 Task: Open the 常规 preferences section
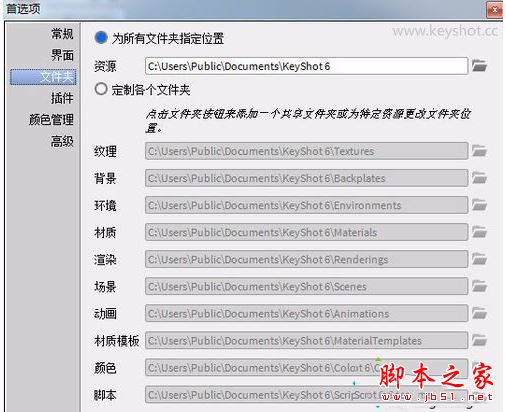62,34
